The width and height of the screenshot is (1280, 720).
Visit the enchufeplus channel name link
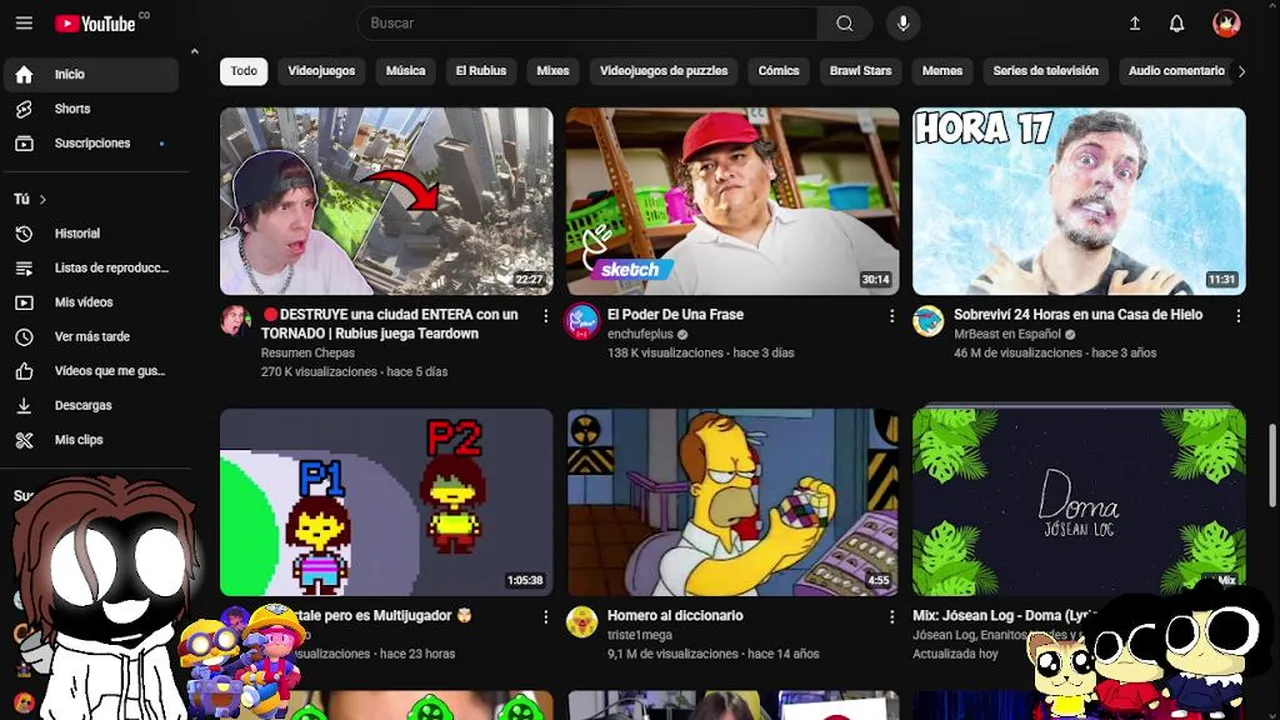tap(640, 334)
